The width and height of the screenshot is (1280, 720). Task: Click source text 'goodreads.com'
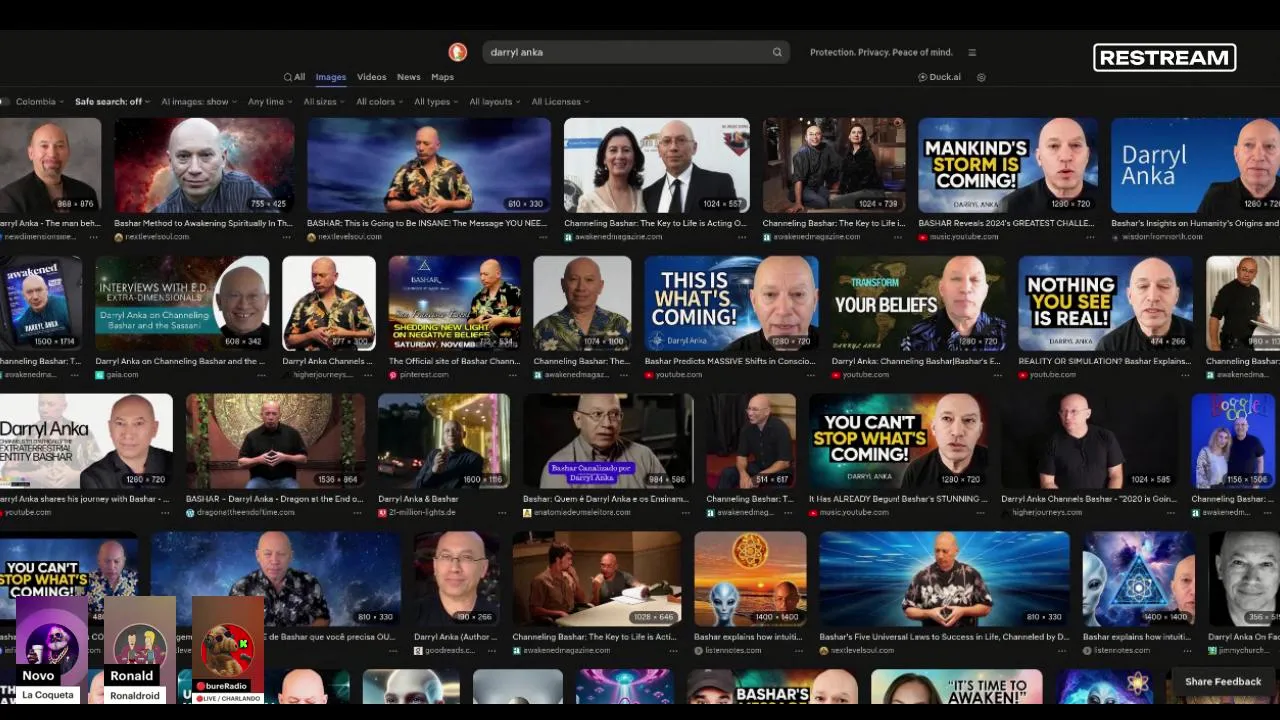(x=451, y=650)
